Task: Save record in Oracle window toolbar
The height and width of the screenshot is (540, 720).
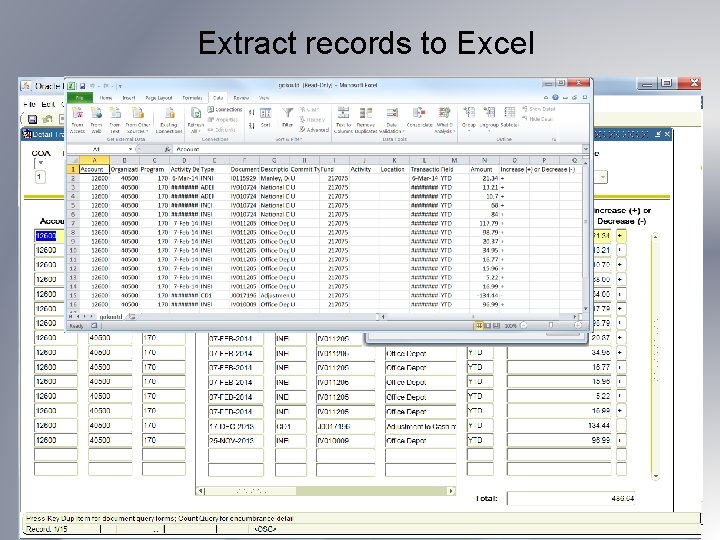Action: tap(32, 119)
